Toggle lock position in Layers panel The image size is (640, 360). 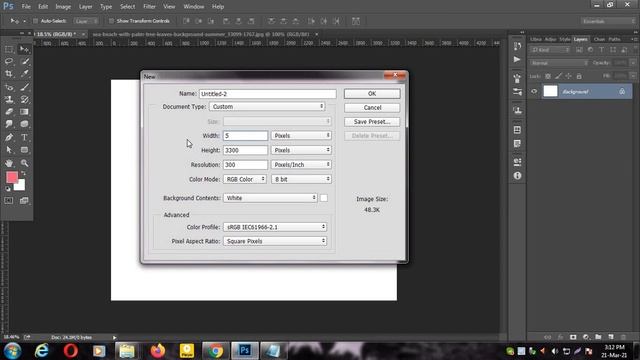click(569, 76)
